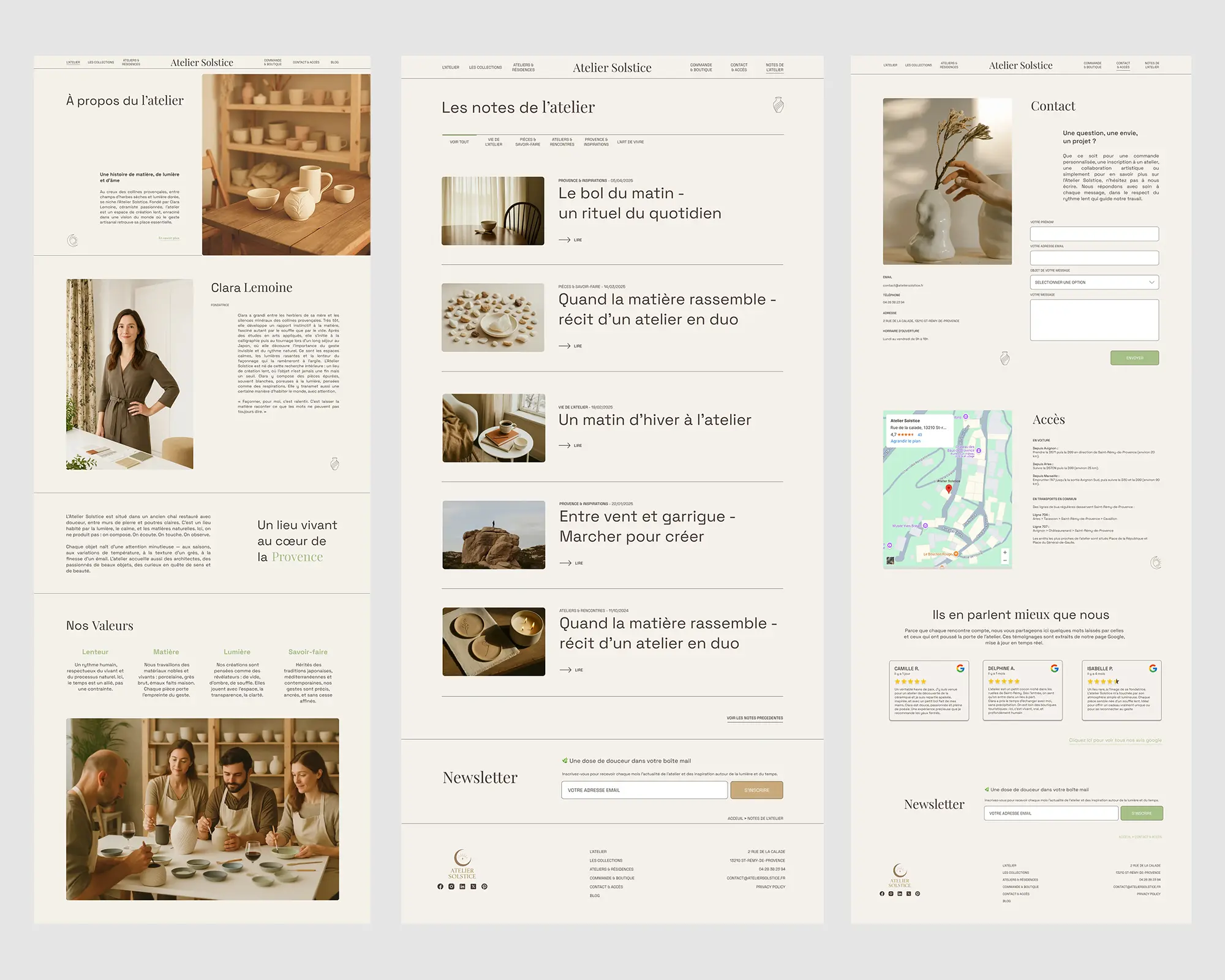Open the X icon in middle footer
Image resolution: width=1225 pixels, height=980 pixels.
click(473, 886)
